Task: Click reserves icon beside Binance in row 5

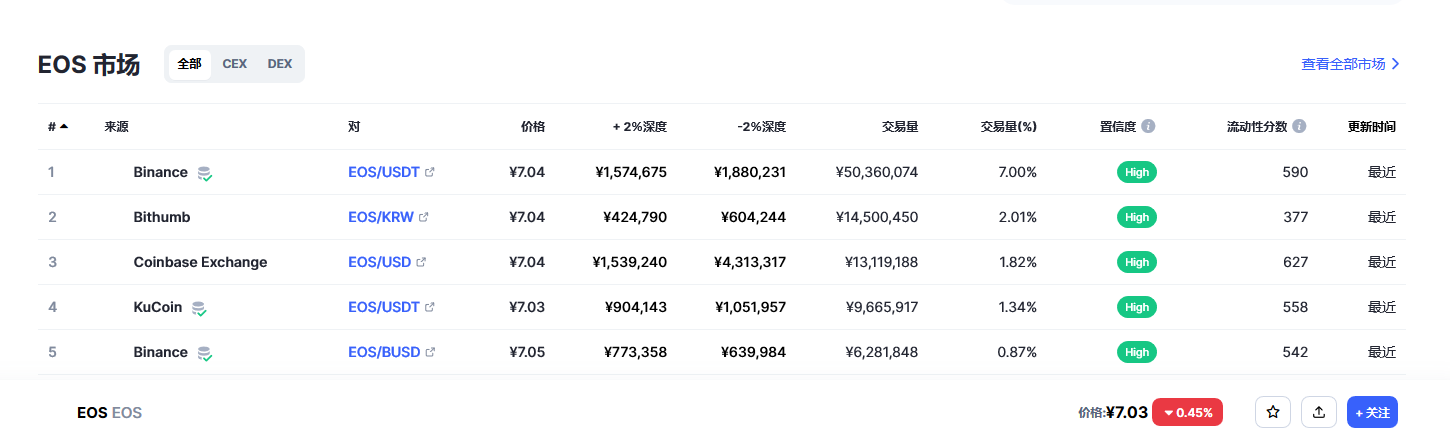Action: point(204,353)
